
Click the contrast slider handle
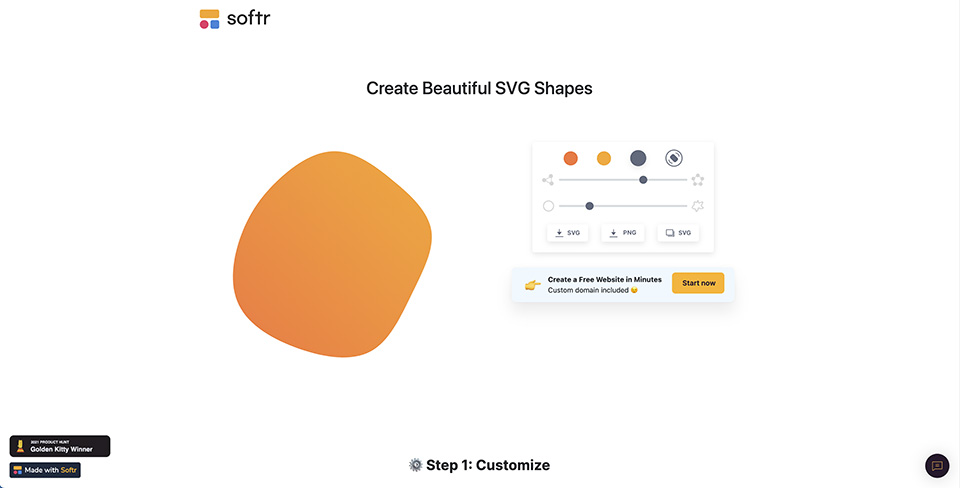[589, 206]
